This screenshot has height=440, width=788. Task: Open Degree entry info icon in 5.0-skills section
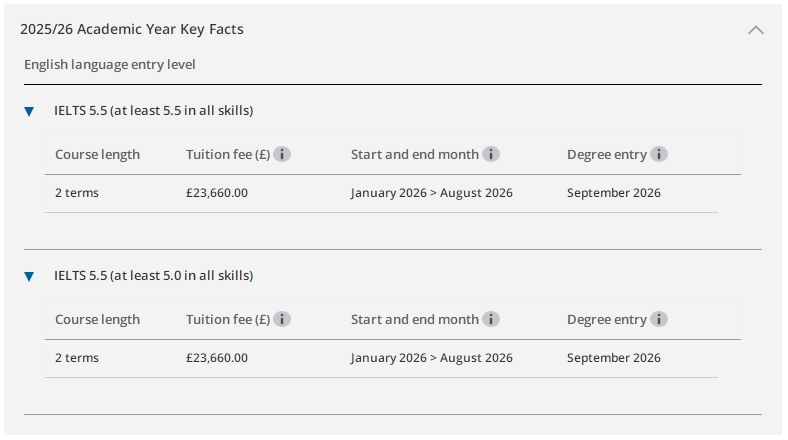659,319
